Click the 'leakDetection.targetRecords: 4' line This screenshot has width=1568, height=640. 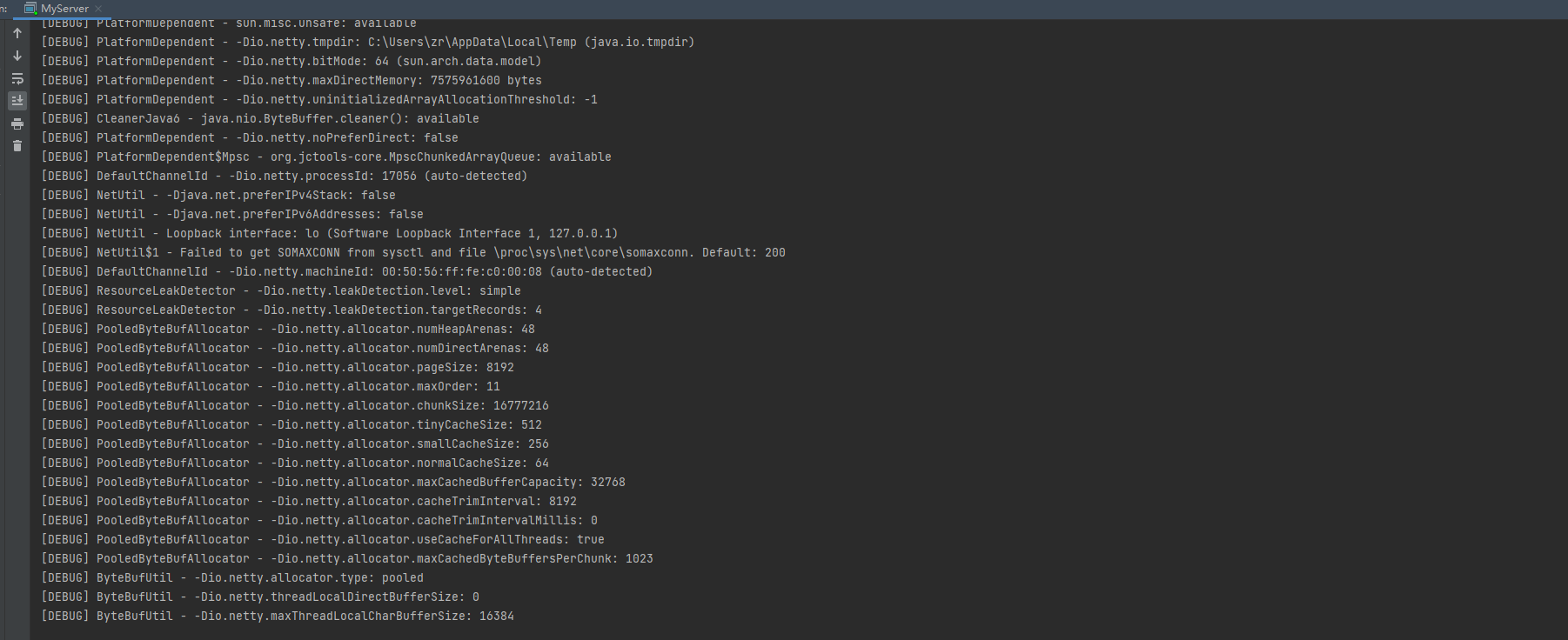coord(291,310)
